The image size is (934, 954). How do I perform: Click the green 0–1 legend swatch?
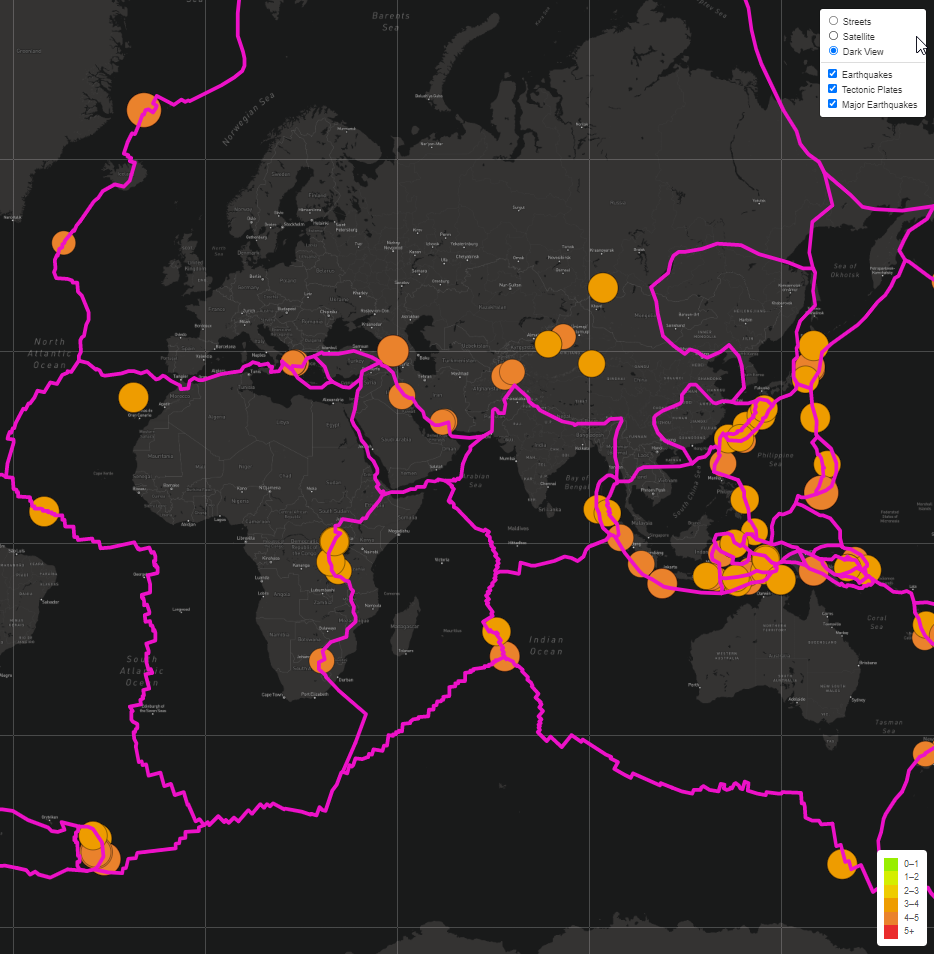point(891,864)
